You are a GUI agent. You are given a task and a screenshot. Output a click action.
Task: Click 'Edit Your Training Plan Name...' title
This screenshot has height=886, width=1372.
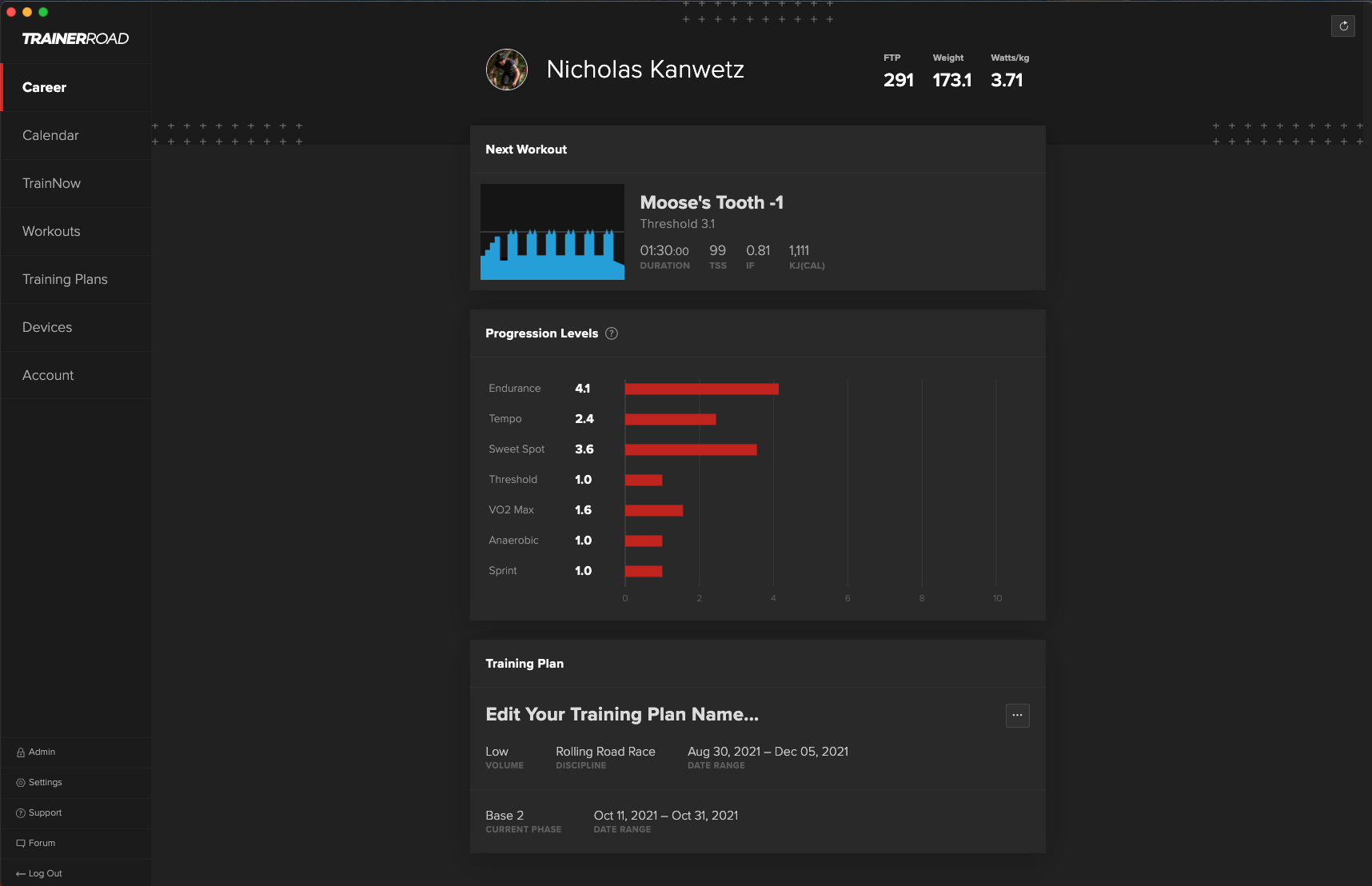(x=622, y=714)
